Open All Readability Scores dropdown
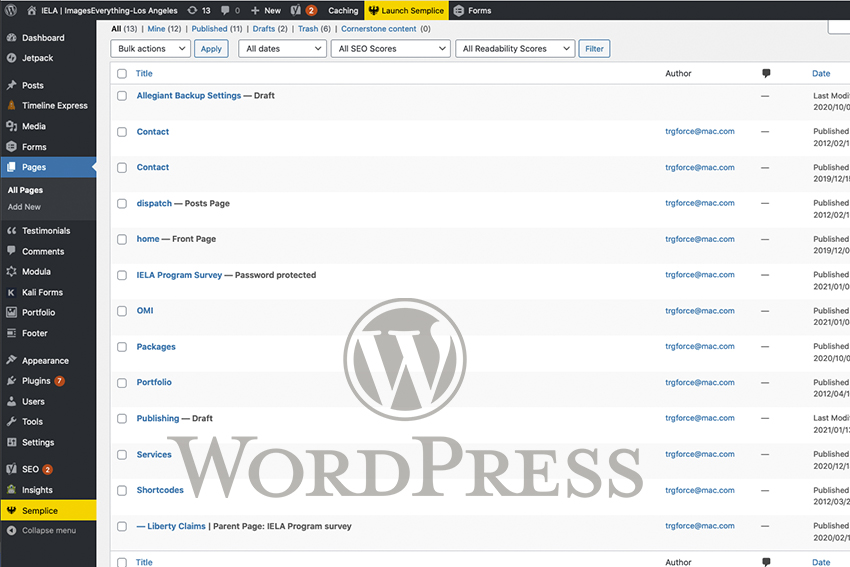 515,49
